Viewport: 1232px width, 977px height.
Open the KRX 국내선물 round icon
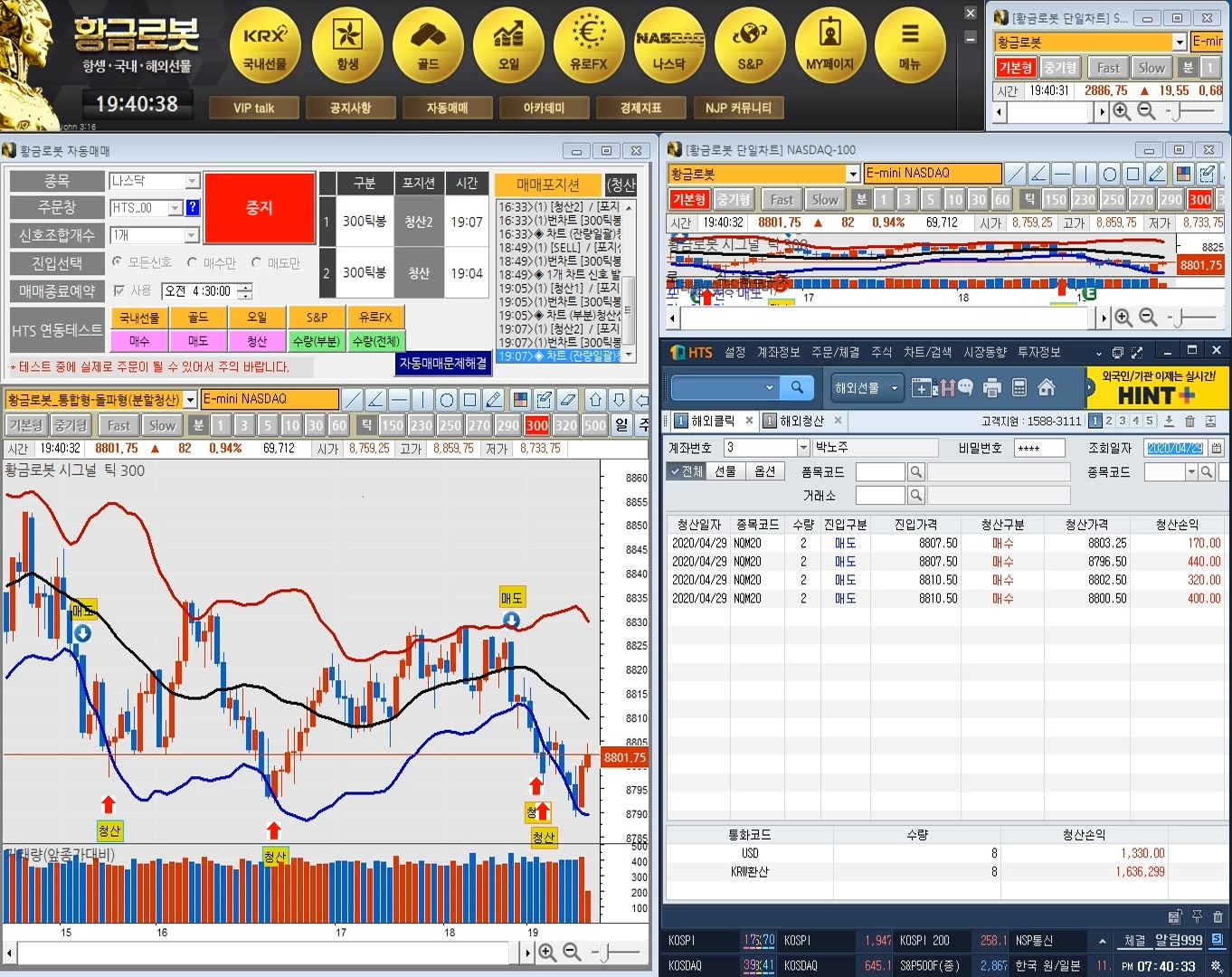[265, 45]
